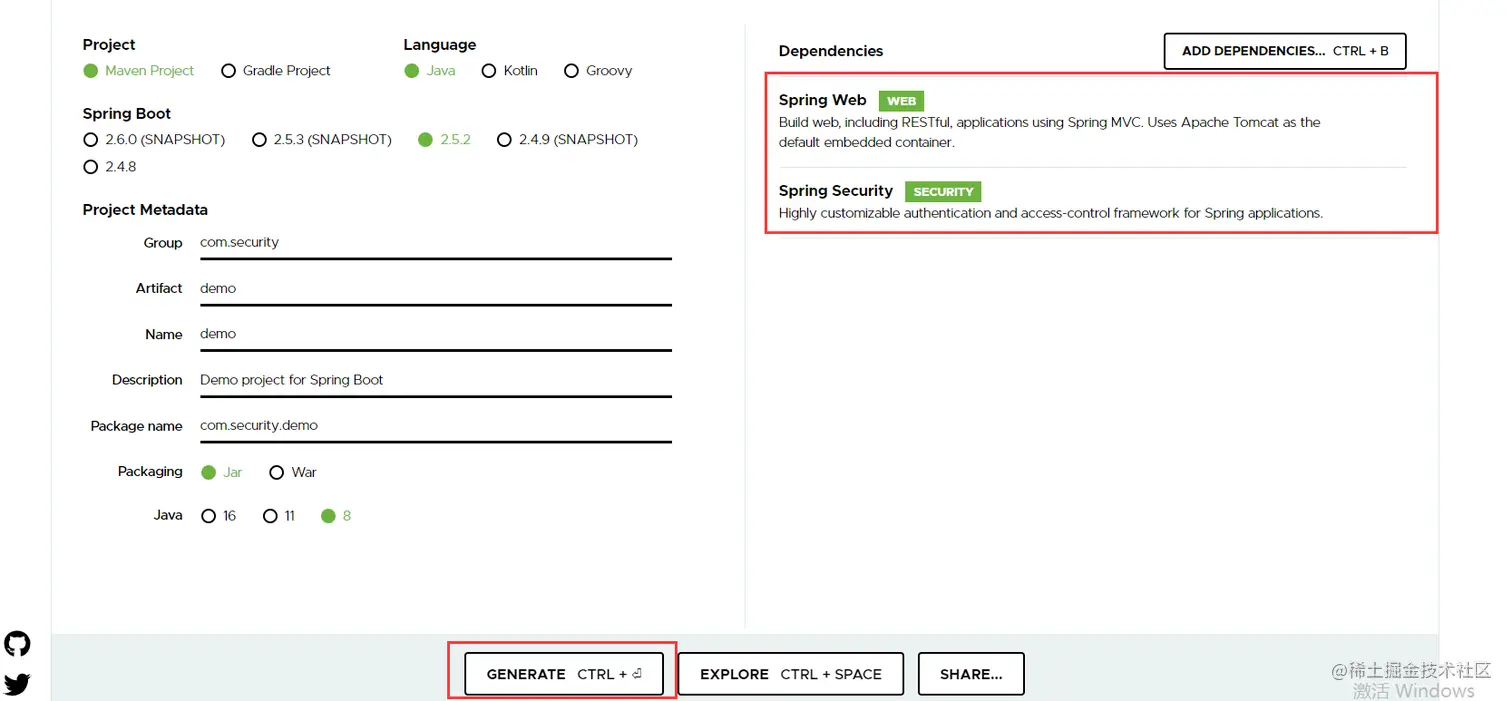Select Spring Boot 2.6.0 (SNAPSHOT)
Viewport: 1512px width, 701px height.
click(x=154, y=140)
